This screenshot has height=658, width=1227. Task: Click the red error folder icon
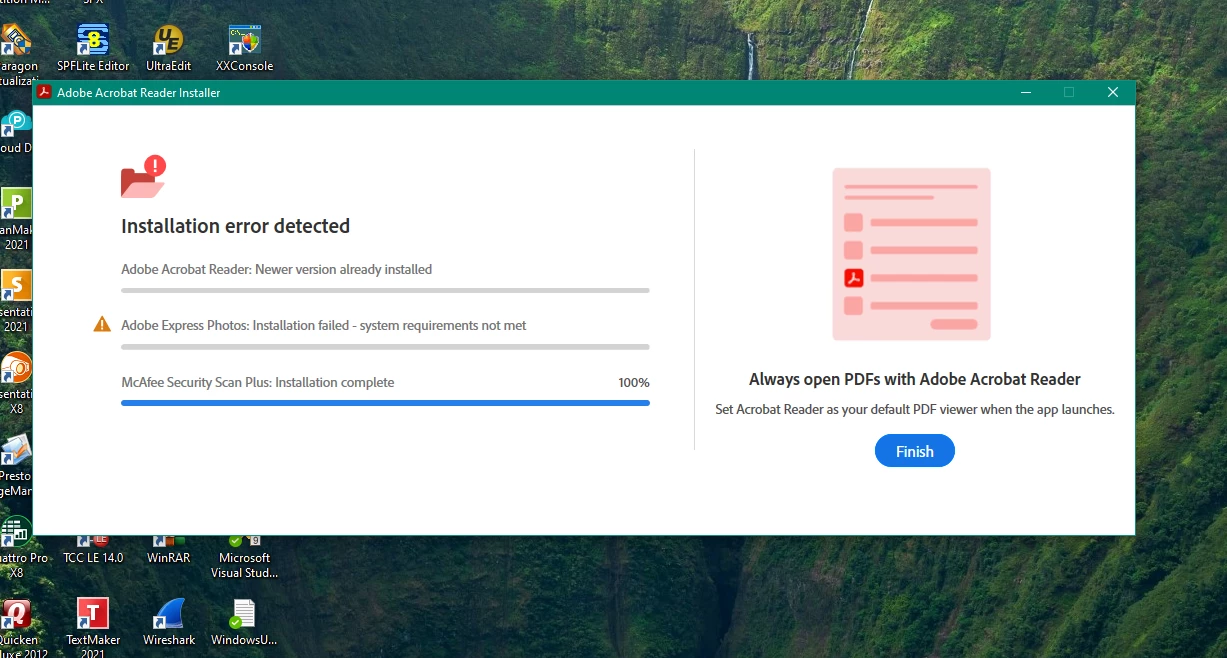tap(142, 177)
